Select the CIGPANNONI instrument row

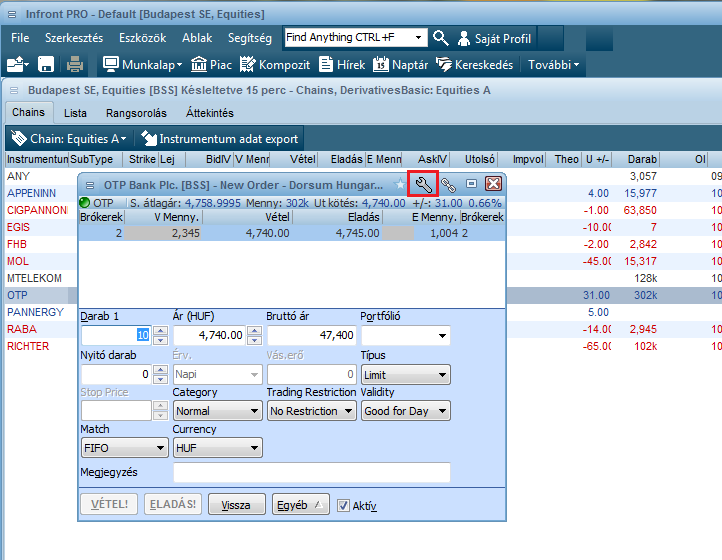(37, 210)
